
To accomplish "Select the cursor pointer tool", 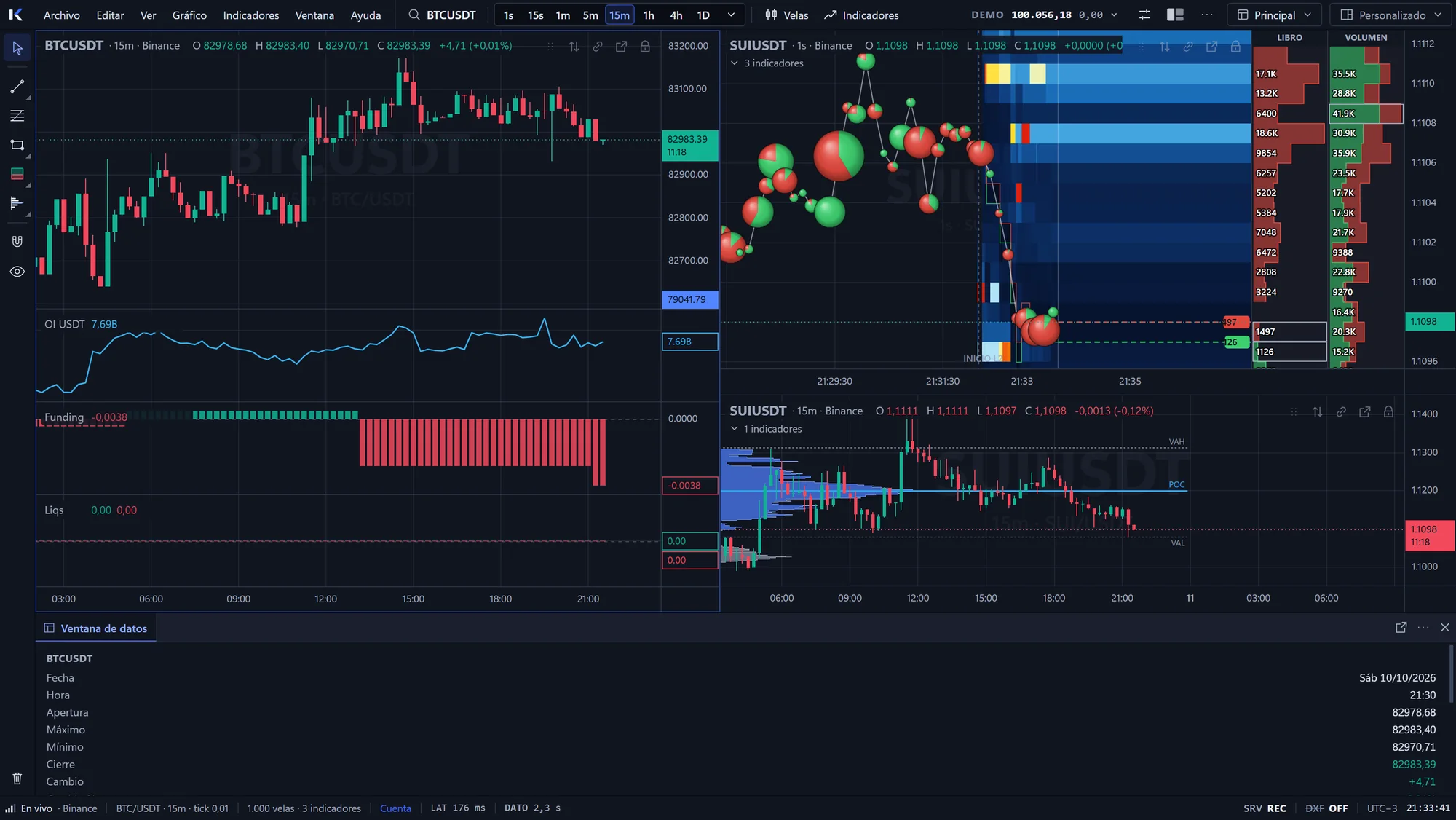I will coord(17,49).
